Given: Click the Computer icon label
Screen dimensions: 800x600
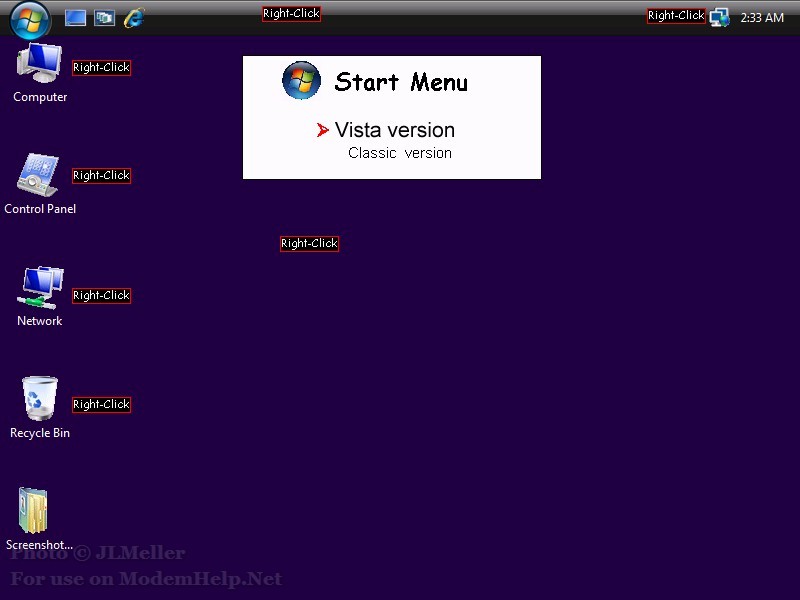Looking at the screenshot, I should 40,97.
